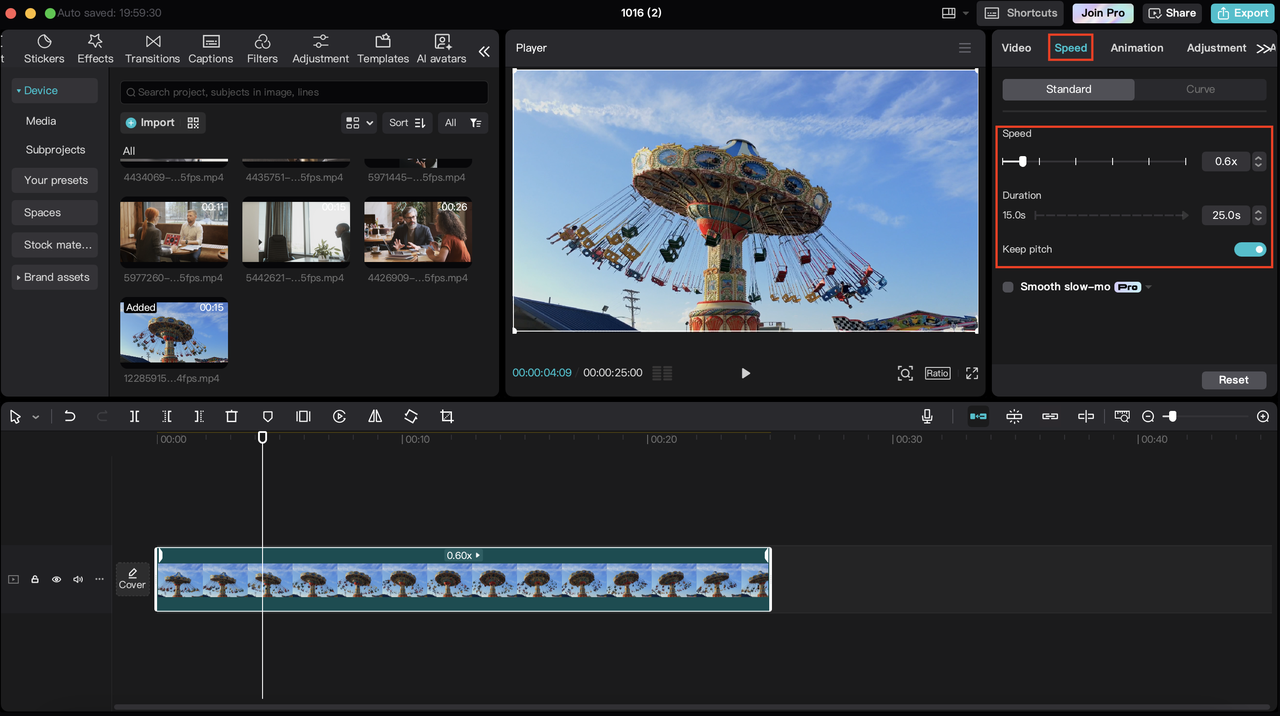Switch to the Video tab
1280x716 pixels.
(1016, 48)
